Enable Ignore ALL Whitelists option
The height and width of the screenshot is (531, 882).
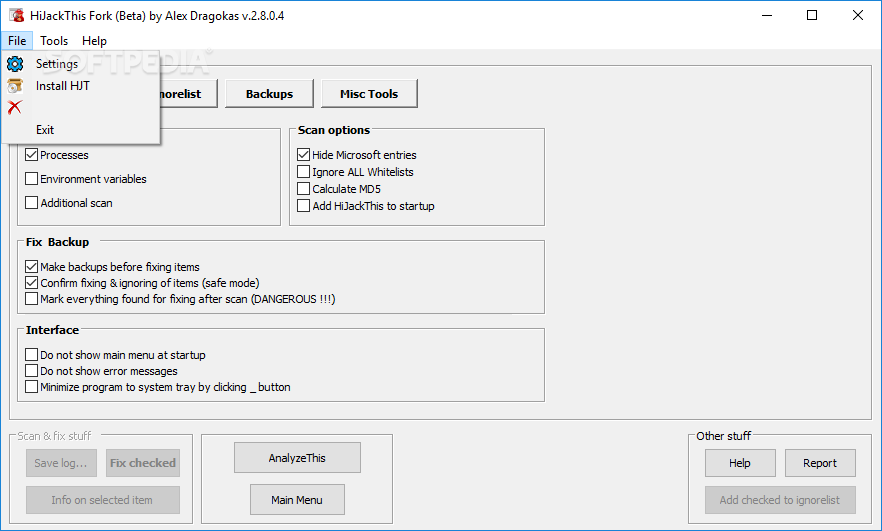point(303,172)
